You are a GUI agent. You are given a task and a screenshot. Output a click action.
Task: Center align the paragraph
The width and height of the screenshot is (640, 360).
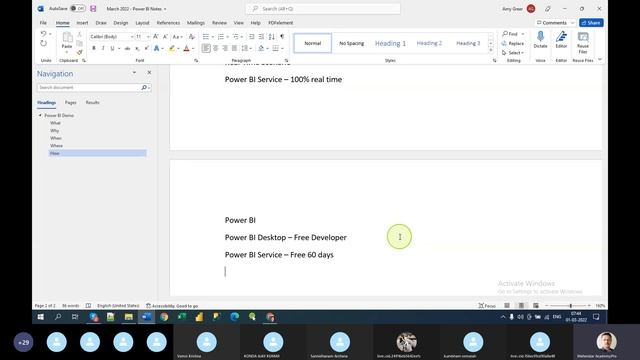[216, 49]
